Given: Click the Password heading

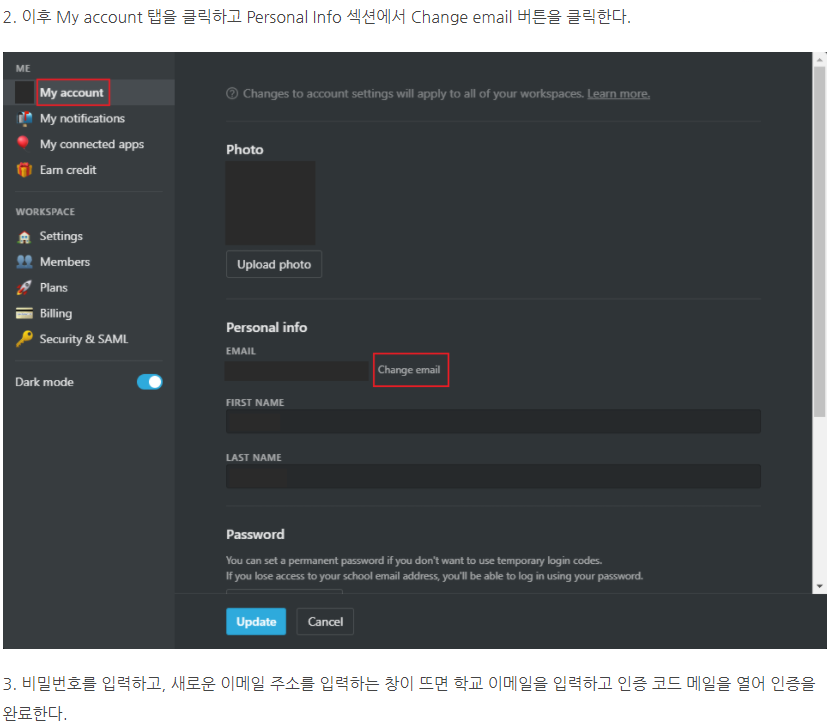Looking at the screenshot, I should 255,534.
